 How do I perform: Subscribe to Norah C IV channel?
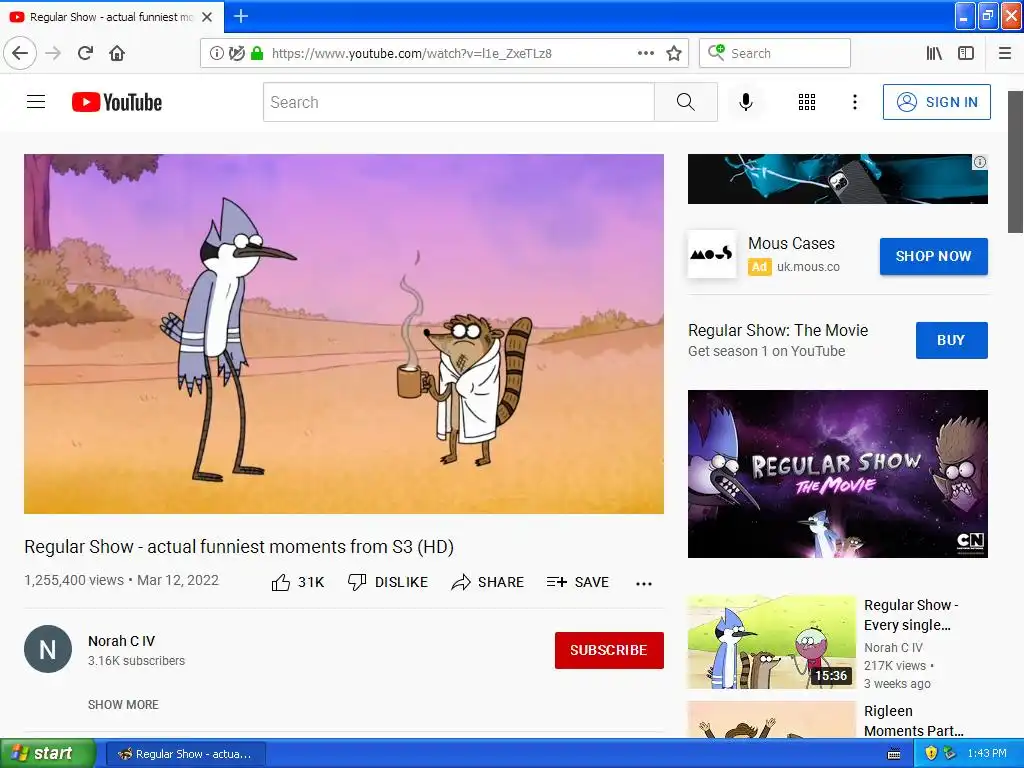[609, 650]
